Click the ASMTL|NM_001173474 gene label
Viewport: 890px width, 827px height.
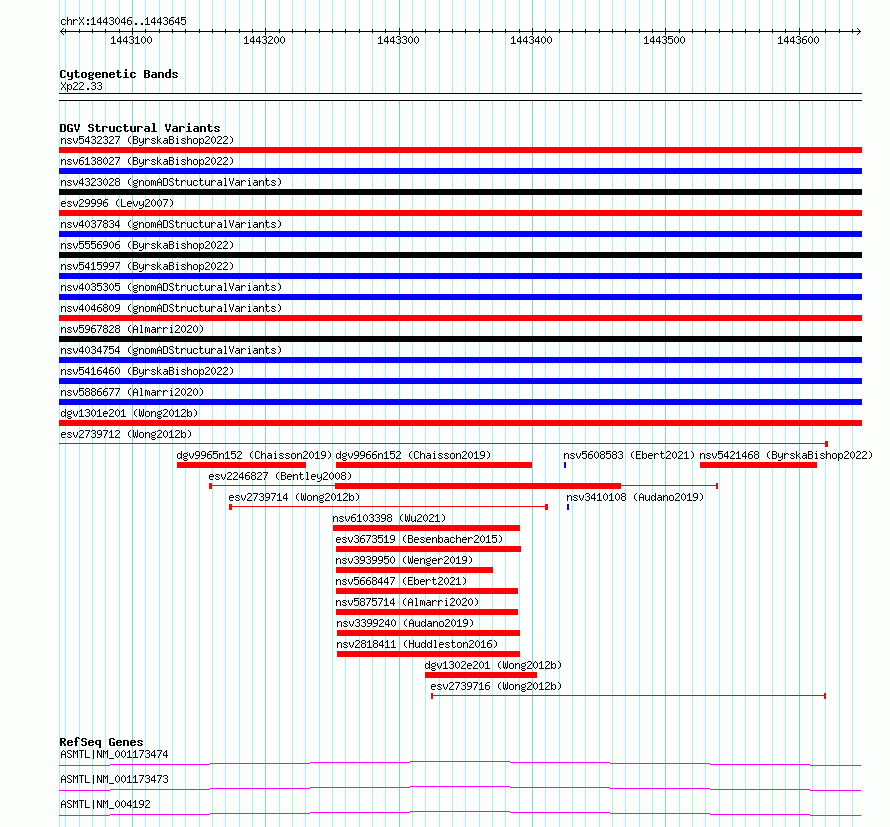tap(114, 754)
